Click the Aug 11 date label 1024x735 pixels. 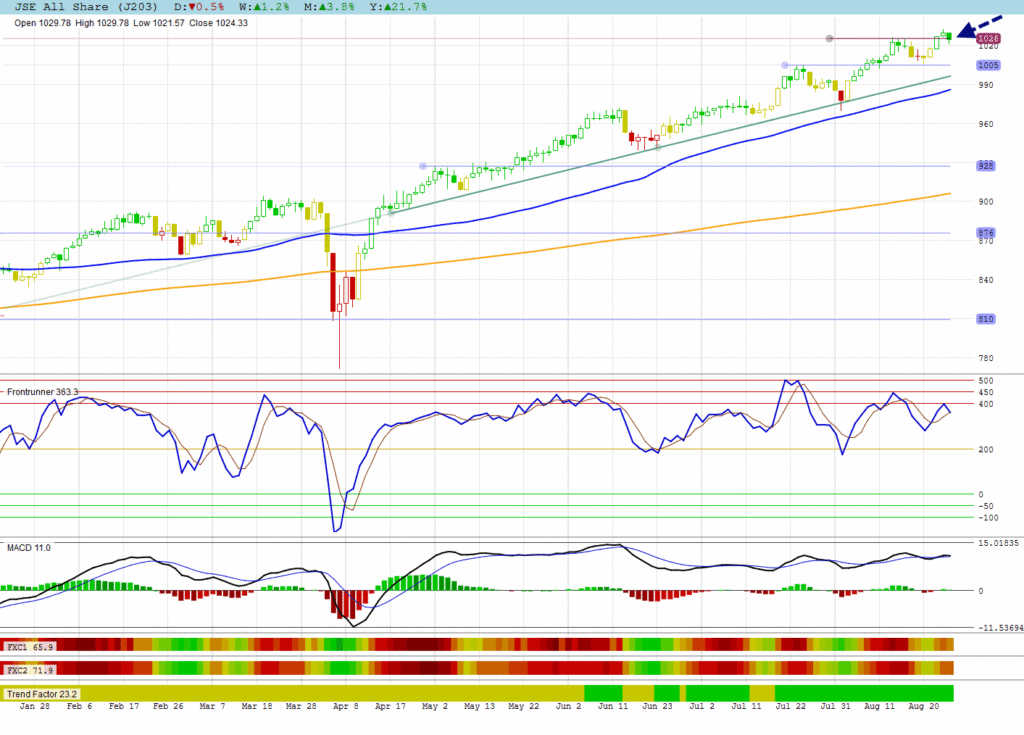tap(880, 706)
